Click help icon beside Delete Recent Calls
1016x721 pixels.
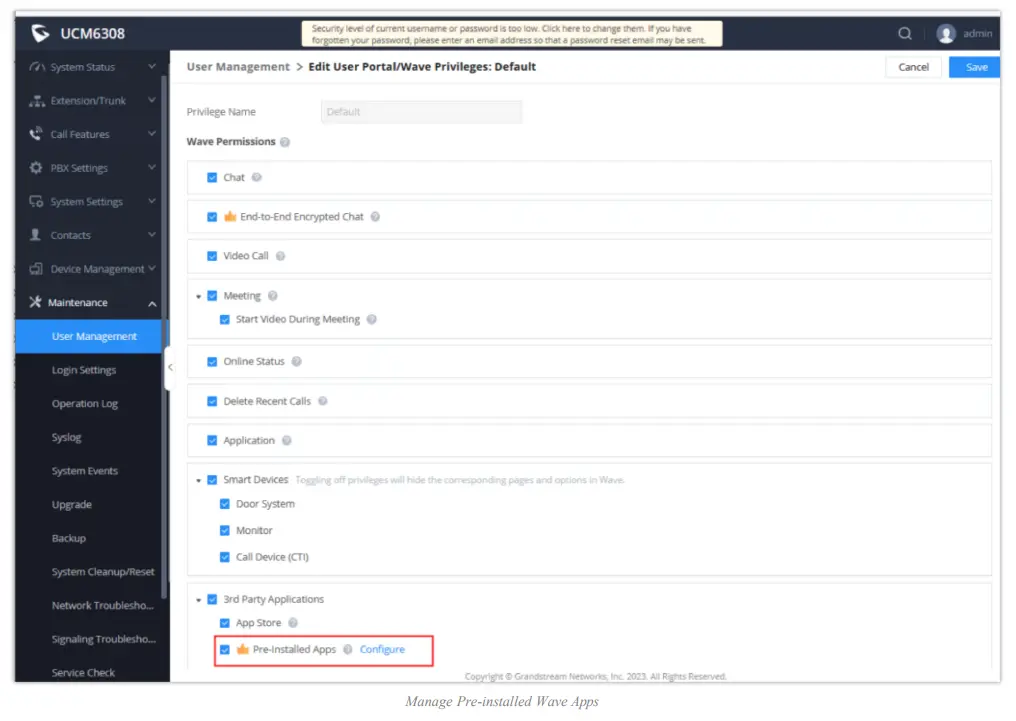(323, 402)
